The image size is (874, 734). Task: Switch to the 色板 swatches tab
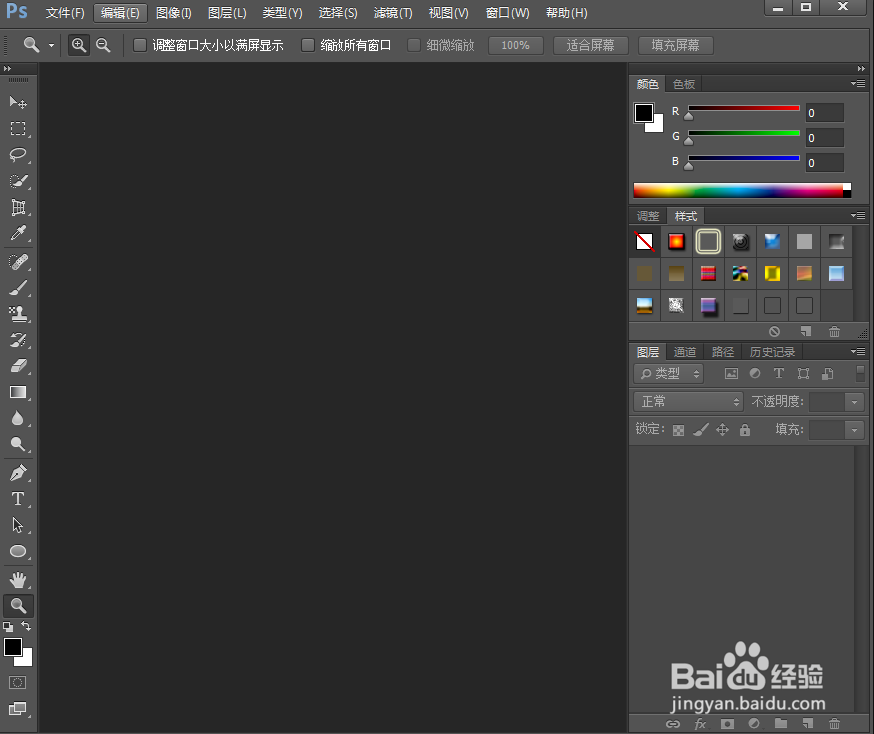pos(683,84)
